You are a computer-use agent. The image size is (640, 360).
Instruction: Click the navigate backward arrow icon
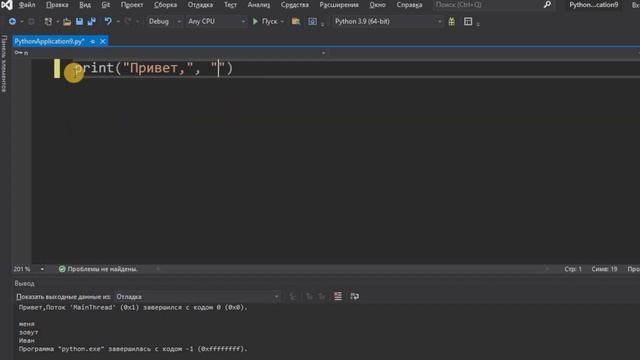click(12, 21)
